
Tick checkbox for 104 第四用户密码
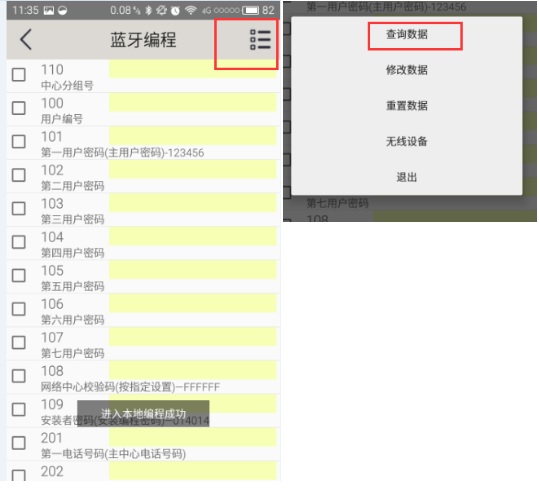click(x=19, y=242)
